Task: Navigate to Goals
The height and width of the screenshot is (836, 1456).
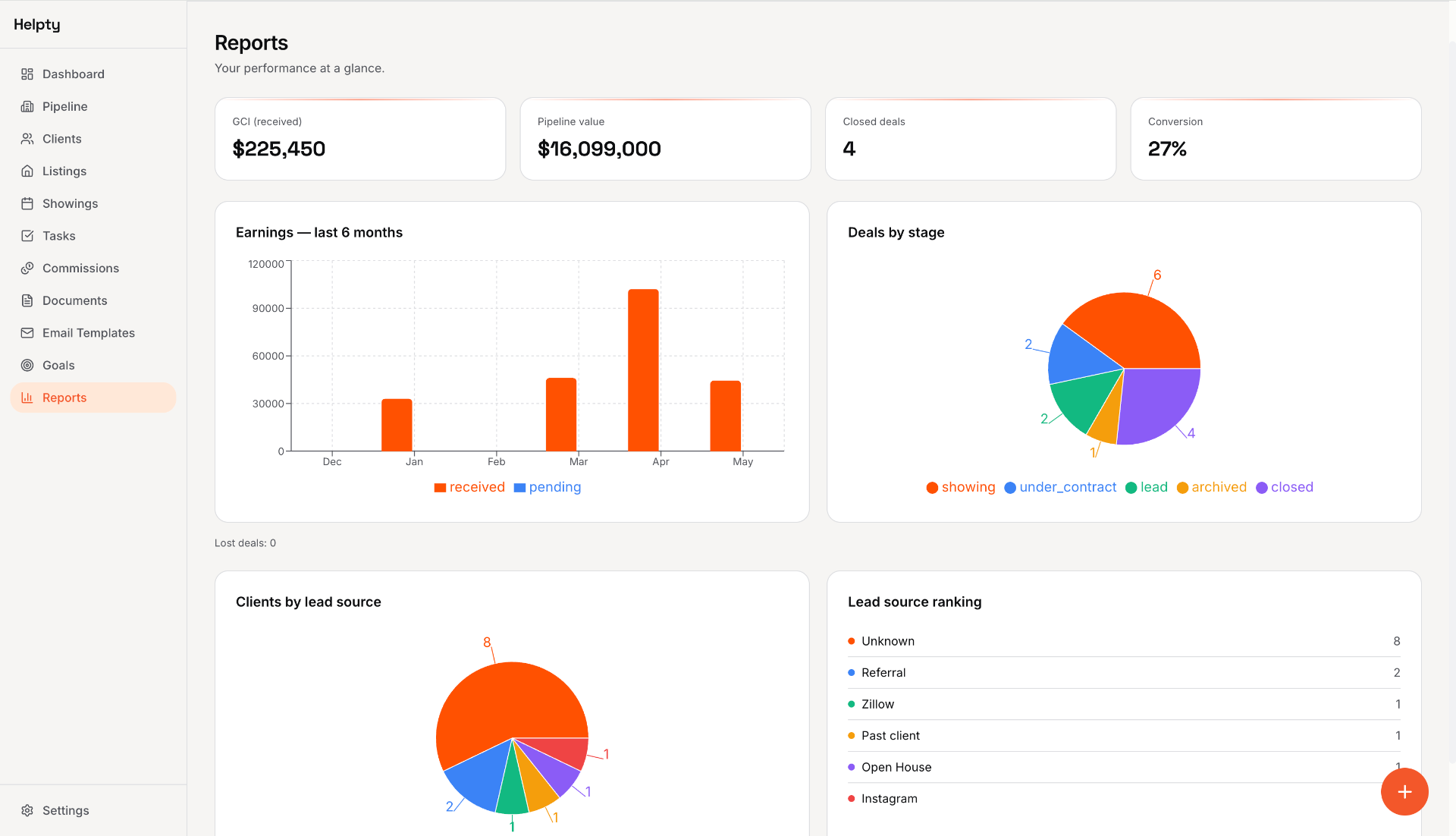Action: 93,366
